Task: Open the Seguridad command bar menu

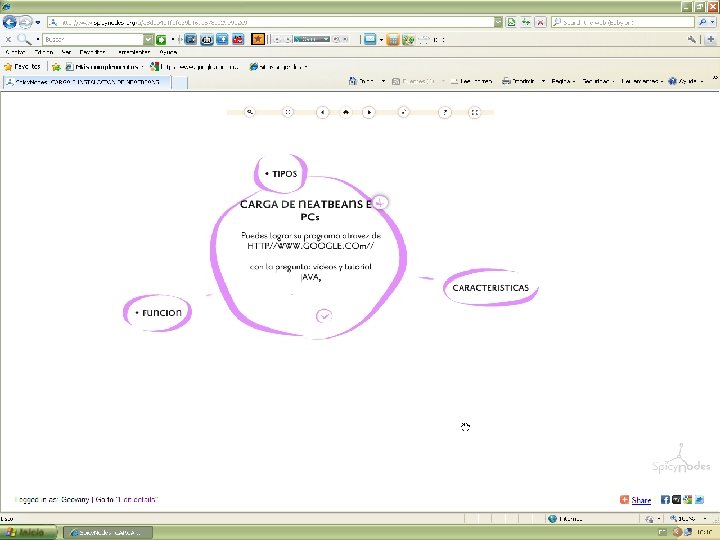Action: (598, 81)
